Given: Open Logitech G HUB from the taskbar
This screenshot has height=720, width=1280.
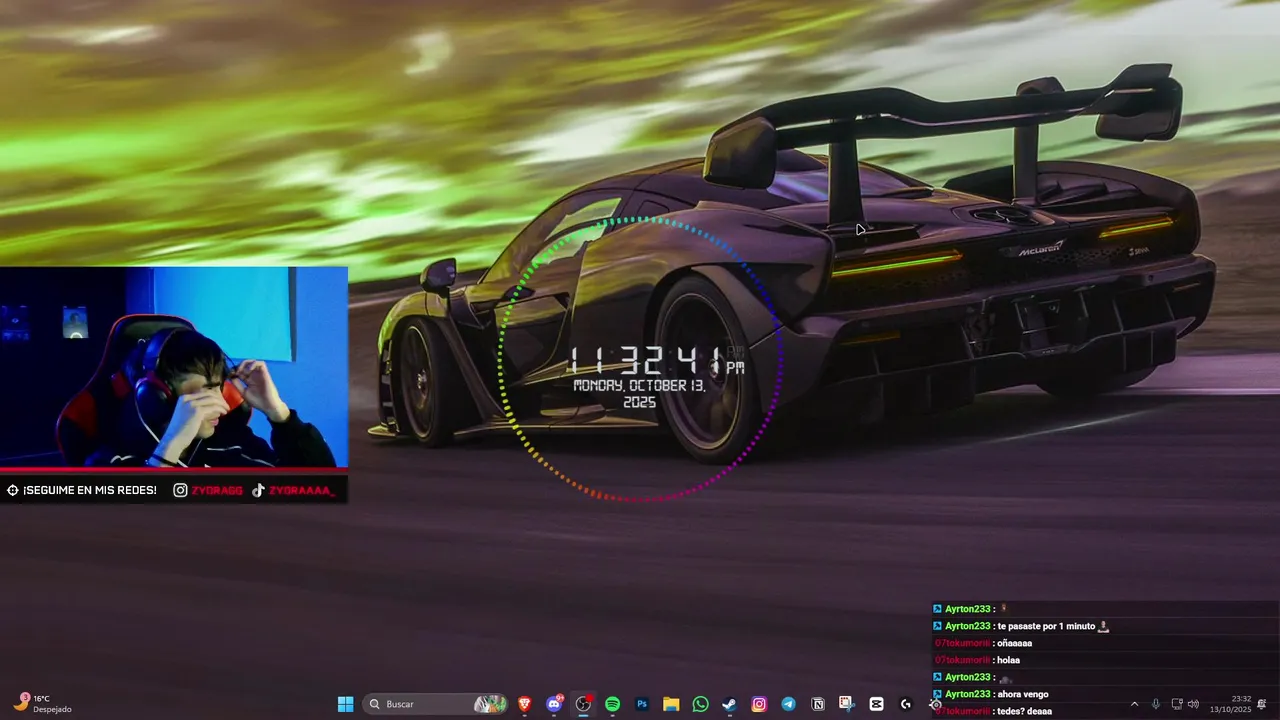Looking at the screenshot, I should [x=906, y=704].
